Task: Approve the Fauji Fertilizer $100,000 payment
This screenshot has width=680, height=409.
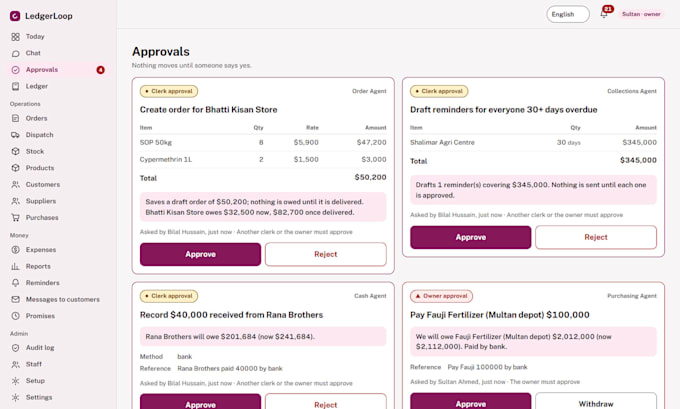Action: tap(471, 401)
